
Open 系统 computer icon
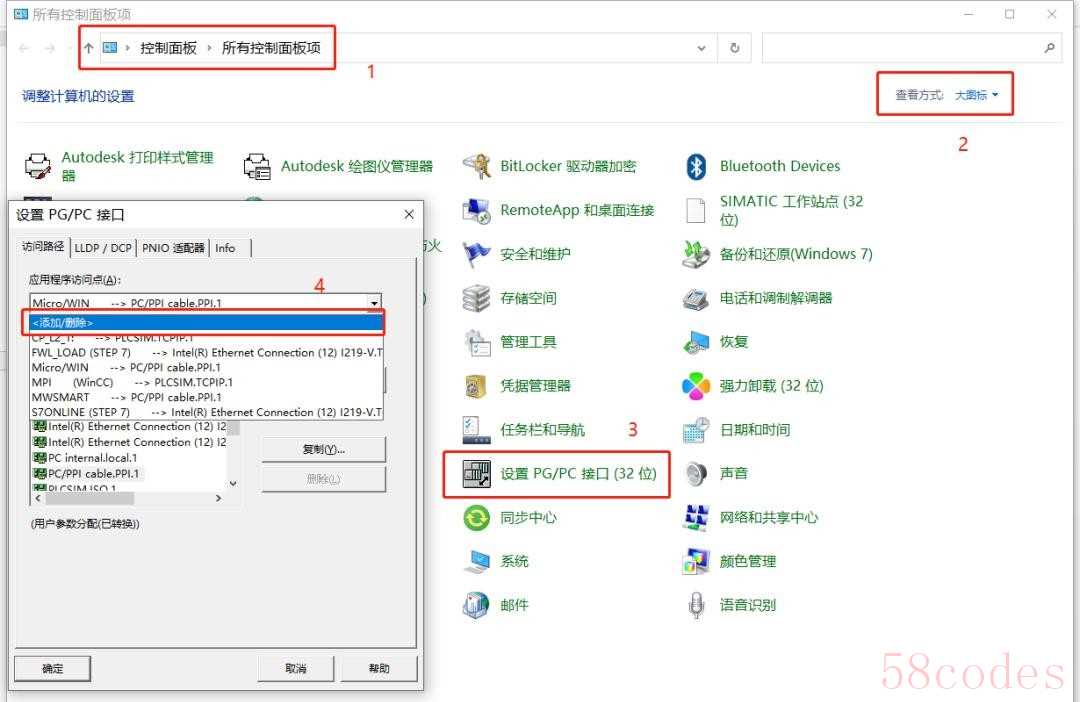tap(476, 561)
